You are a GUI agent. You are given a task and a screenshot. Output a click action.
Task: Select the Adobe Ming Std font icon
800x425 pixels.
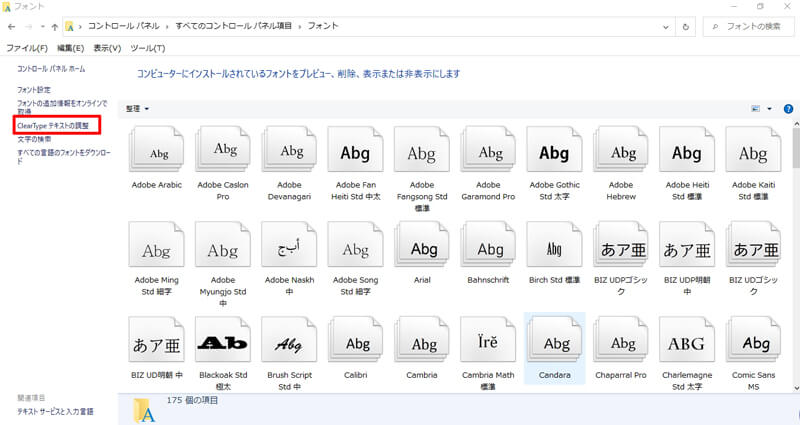[156, 245]
